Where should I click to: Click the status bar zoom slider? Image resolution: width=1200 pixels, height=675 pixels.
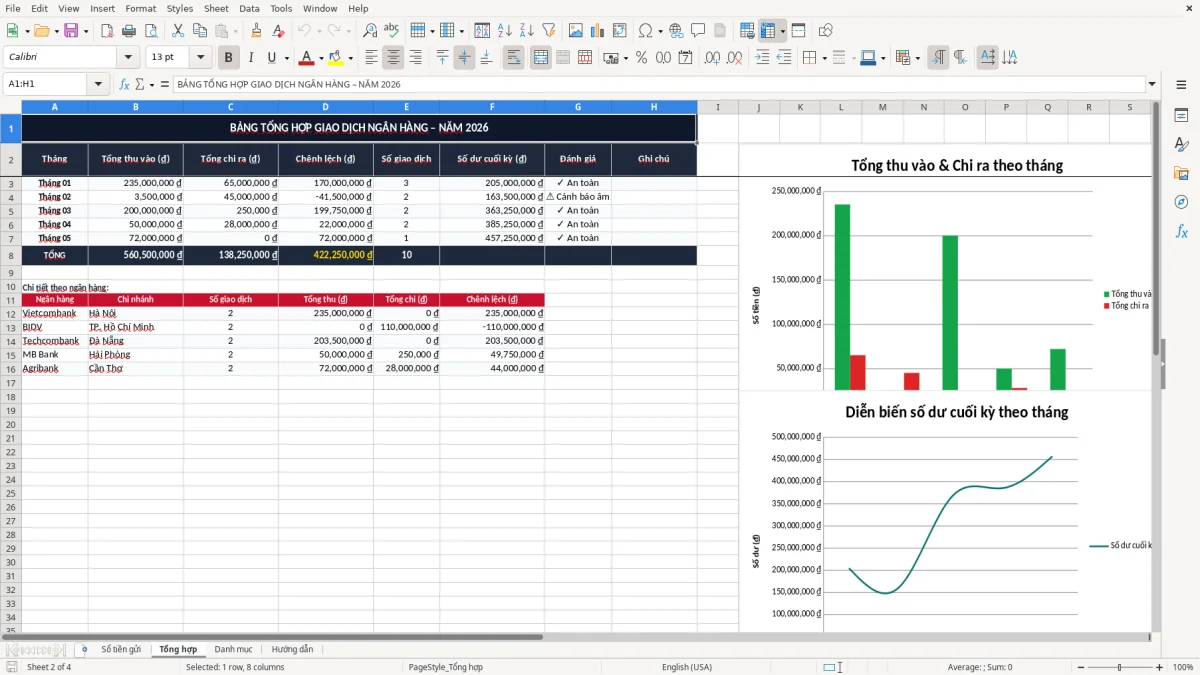pyautogui.click(x=1119, y=667)
